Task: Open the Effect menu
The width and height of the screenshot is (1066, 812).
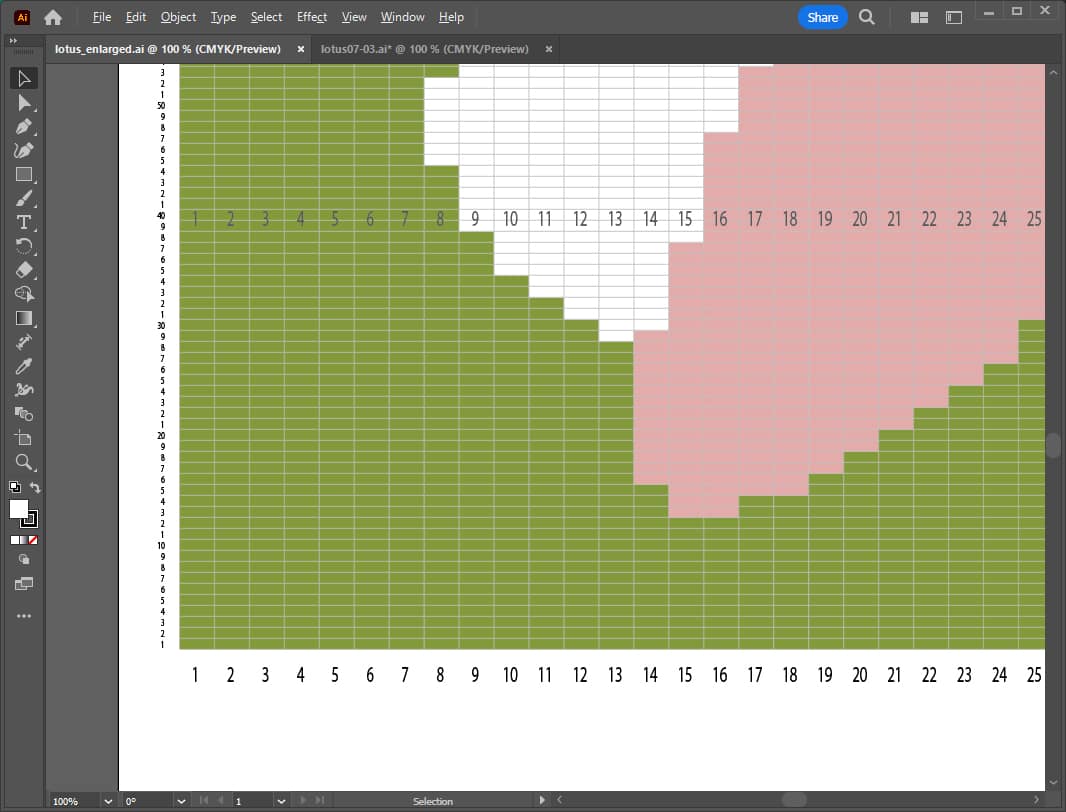Action: [312, 17]
